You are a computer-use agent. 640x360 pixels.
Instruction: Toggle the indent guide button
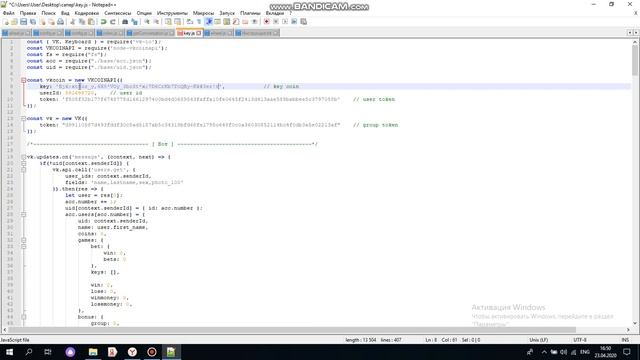pos(209,22)
